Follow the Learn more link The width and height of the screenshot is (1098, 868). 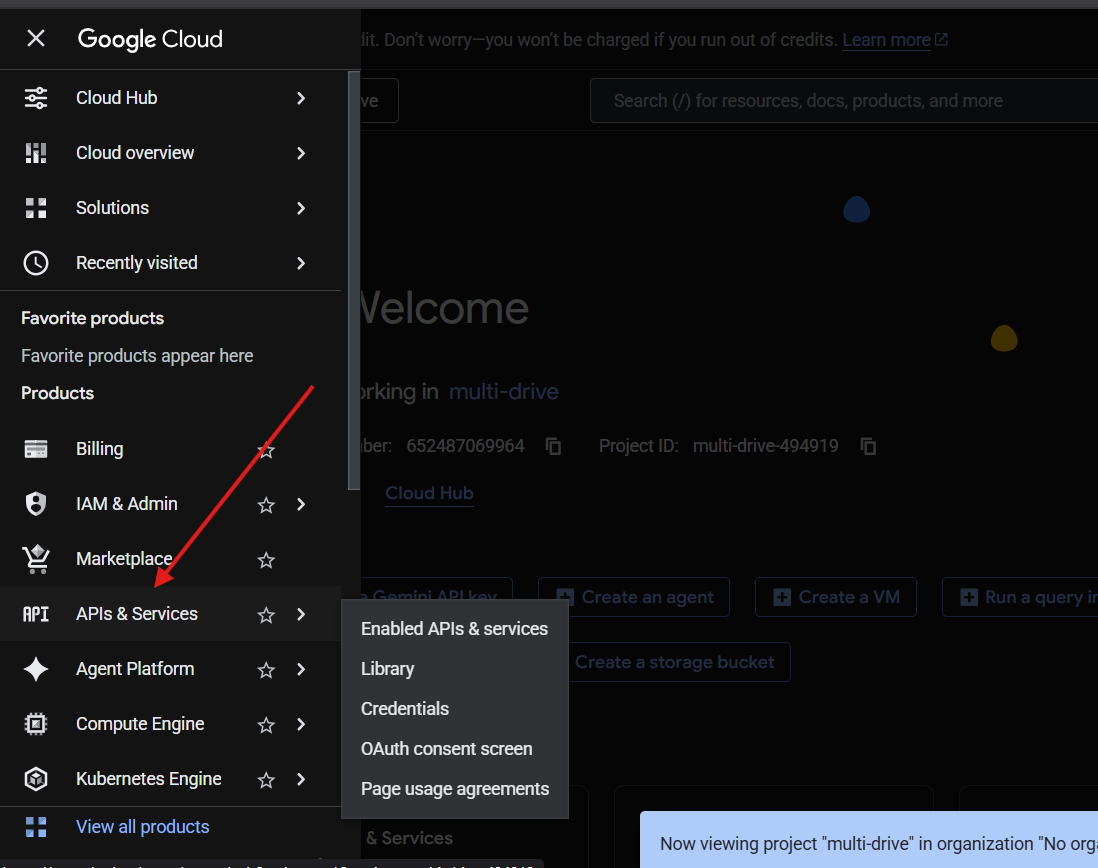pyautogui.click(x=886, y=40)
